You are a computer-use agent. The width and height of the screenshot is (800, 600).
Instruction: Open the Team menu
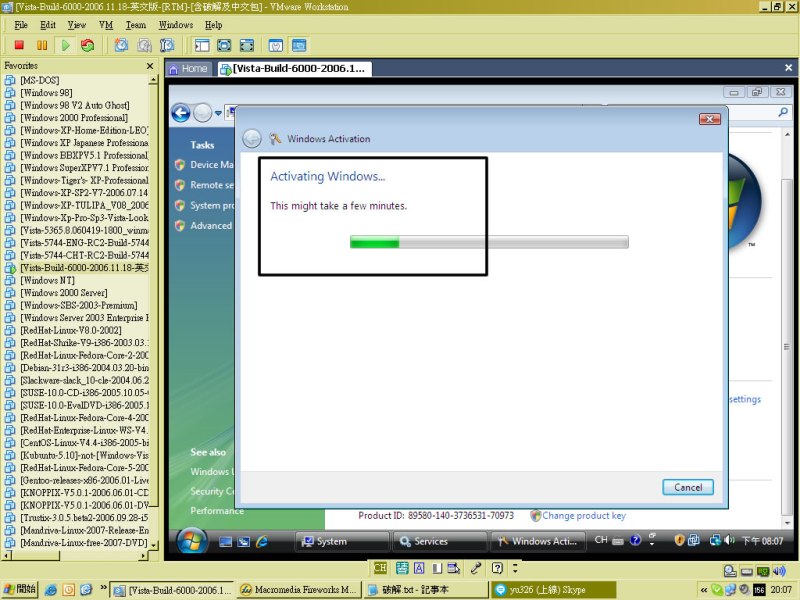click(x=136, y=25)
